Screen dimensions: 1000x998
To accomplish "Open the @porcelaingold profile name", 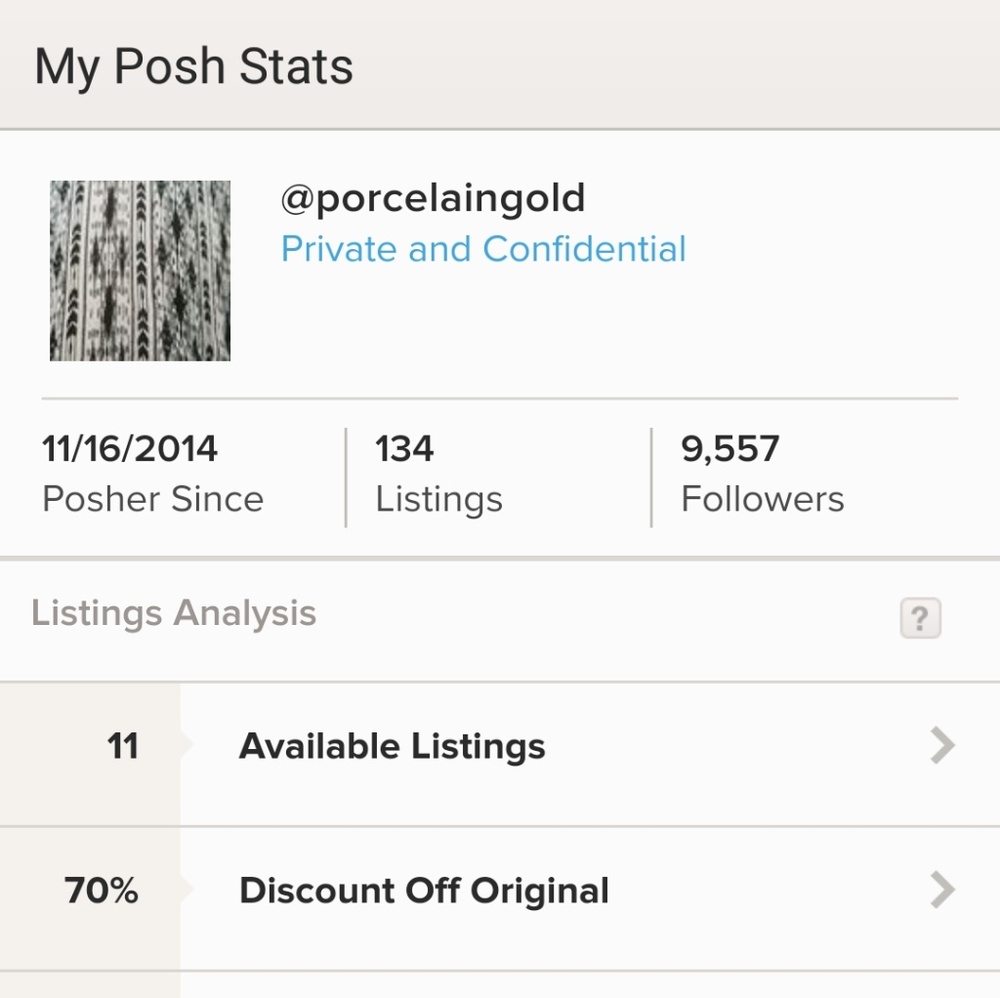I will (434, 198).
